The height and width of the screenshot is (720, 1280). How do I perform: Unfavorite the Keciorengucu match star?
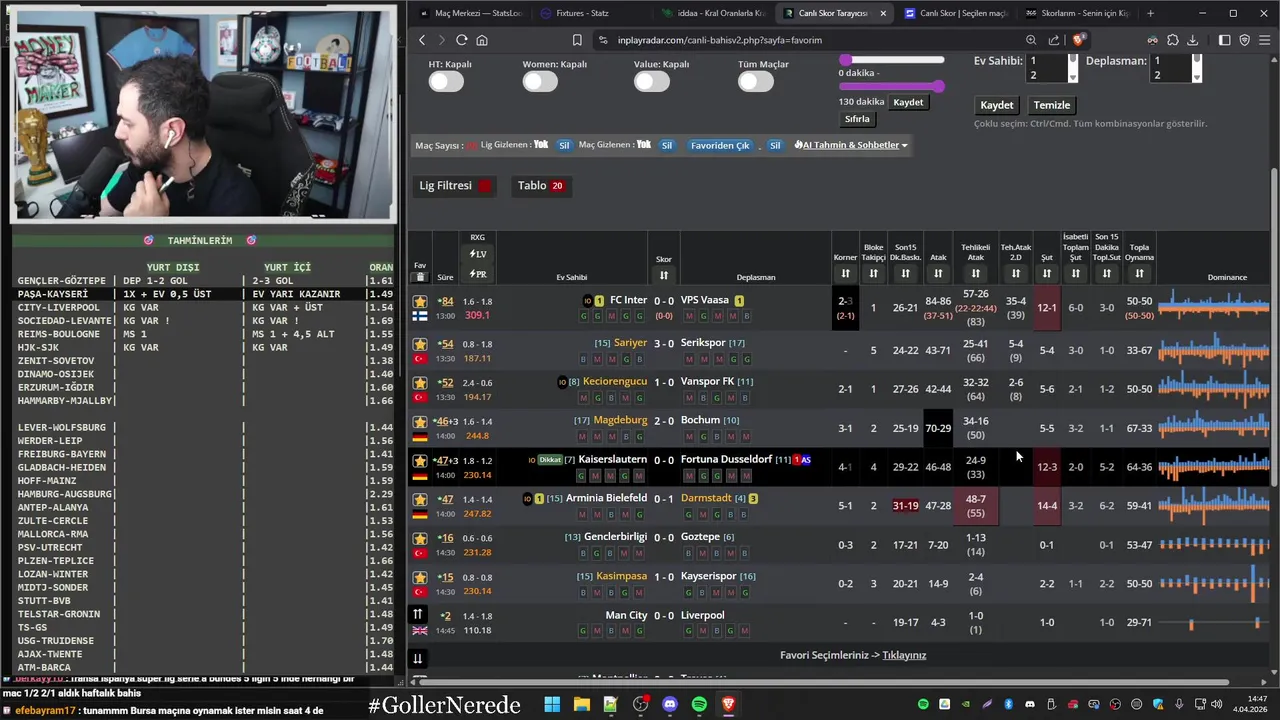click(420, 383)
